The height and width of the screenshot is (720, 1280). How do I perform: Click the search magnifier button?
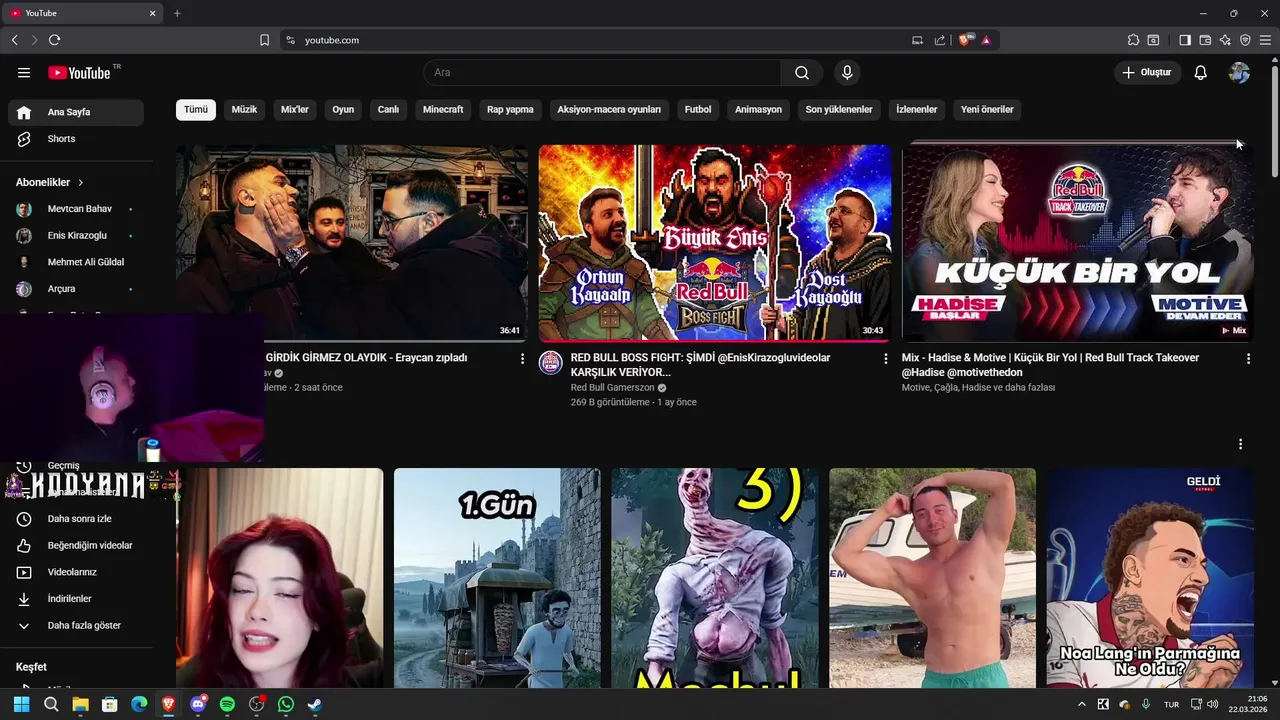pos(802,73)
